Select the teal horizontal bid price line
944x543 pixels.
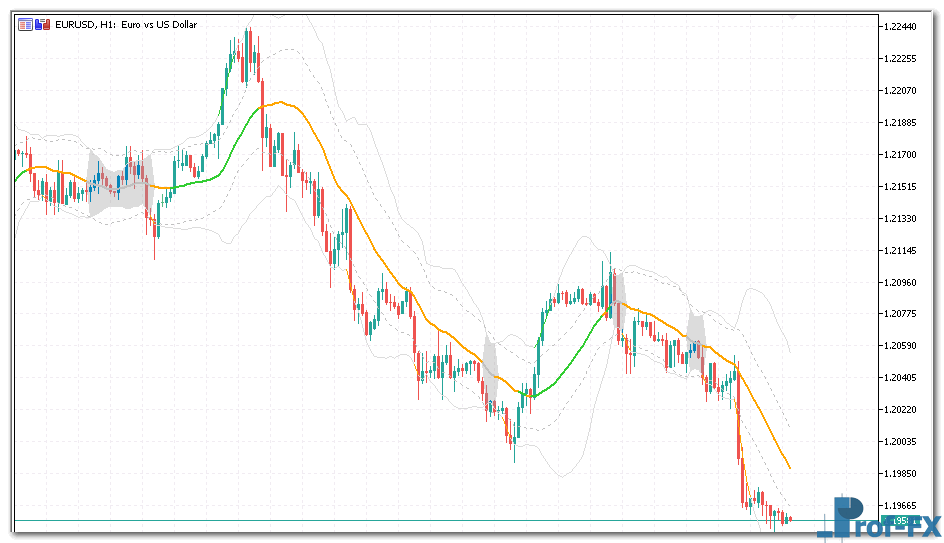tap(400, 521)
